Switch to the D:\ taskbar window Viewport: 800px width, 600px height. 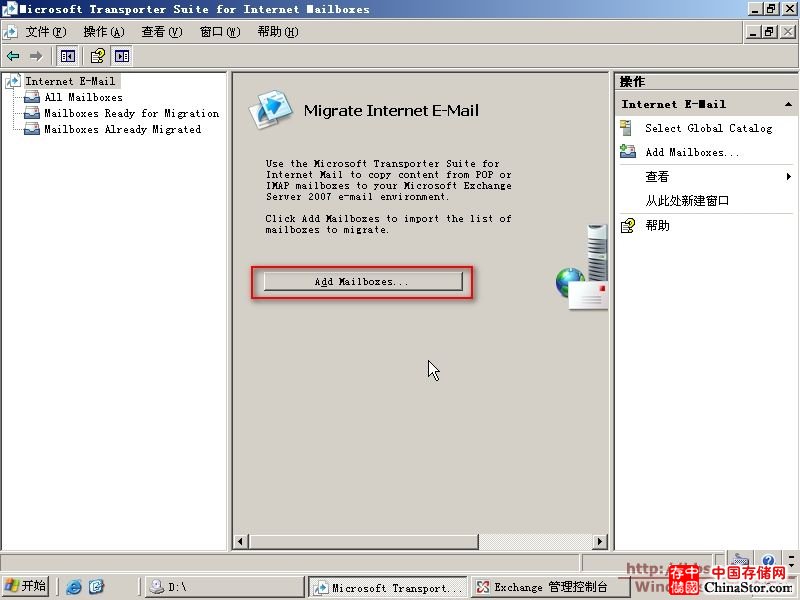click(224, 587)
